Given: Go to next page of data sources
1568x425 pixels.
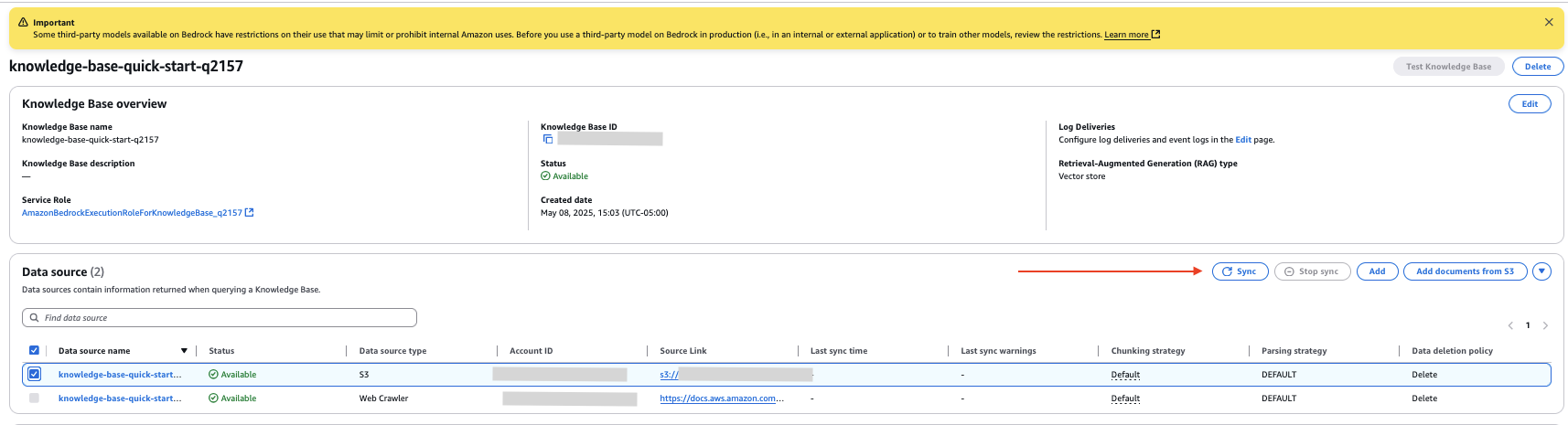Looking at the screenshot, I should (1546, 325).
